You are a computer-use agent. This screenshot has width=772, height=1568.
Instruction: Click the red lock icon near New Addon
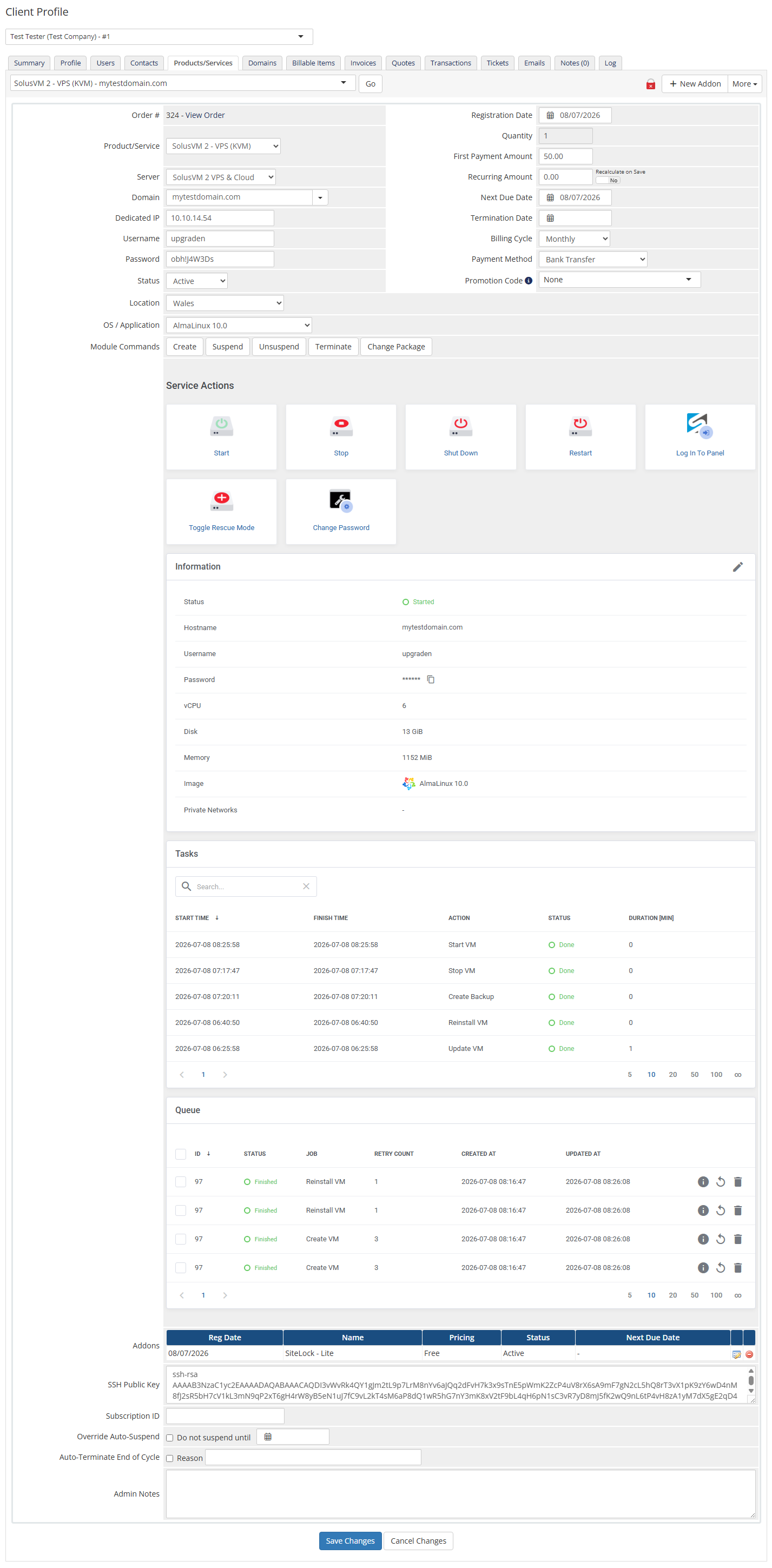pos(650,84)
